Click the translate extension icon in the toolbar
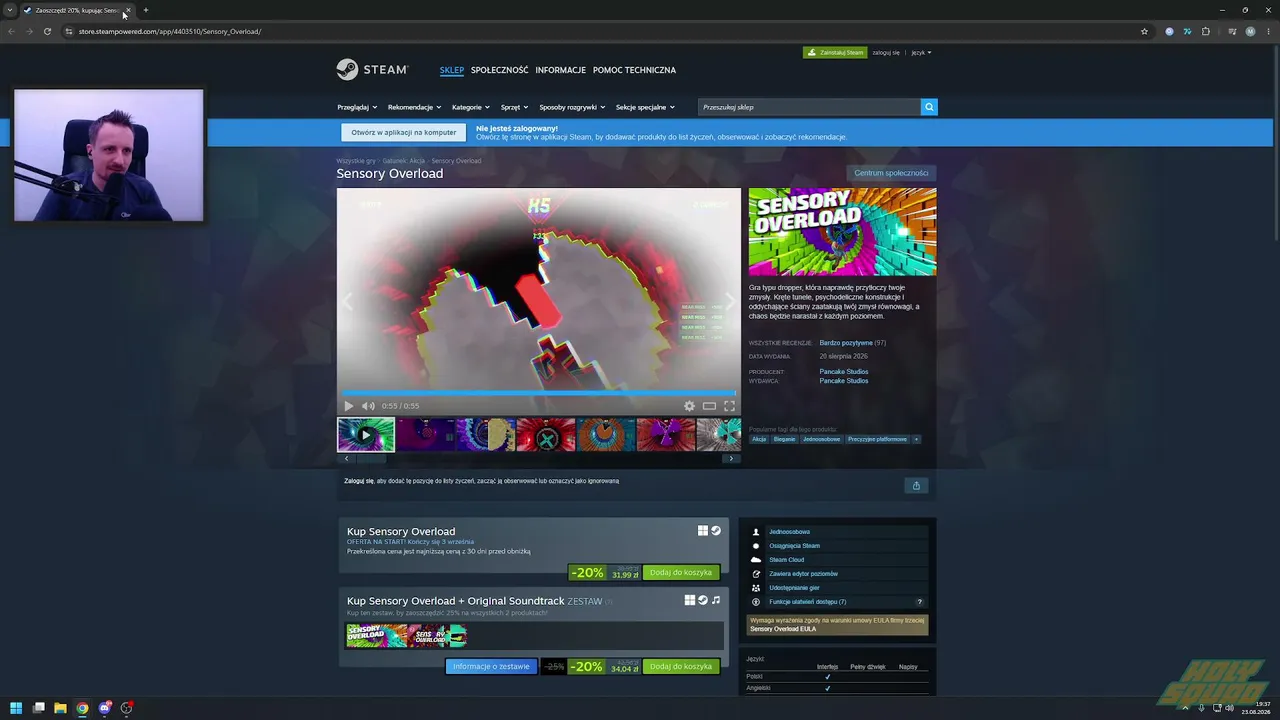 (x=1187, y=31)
